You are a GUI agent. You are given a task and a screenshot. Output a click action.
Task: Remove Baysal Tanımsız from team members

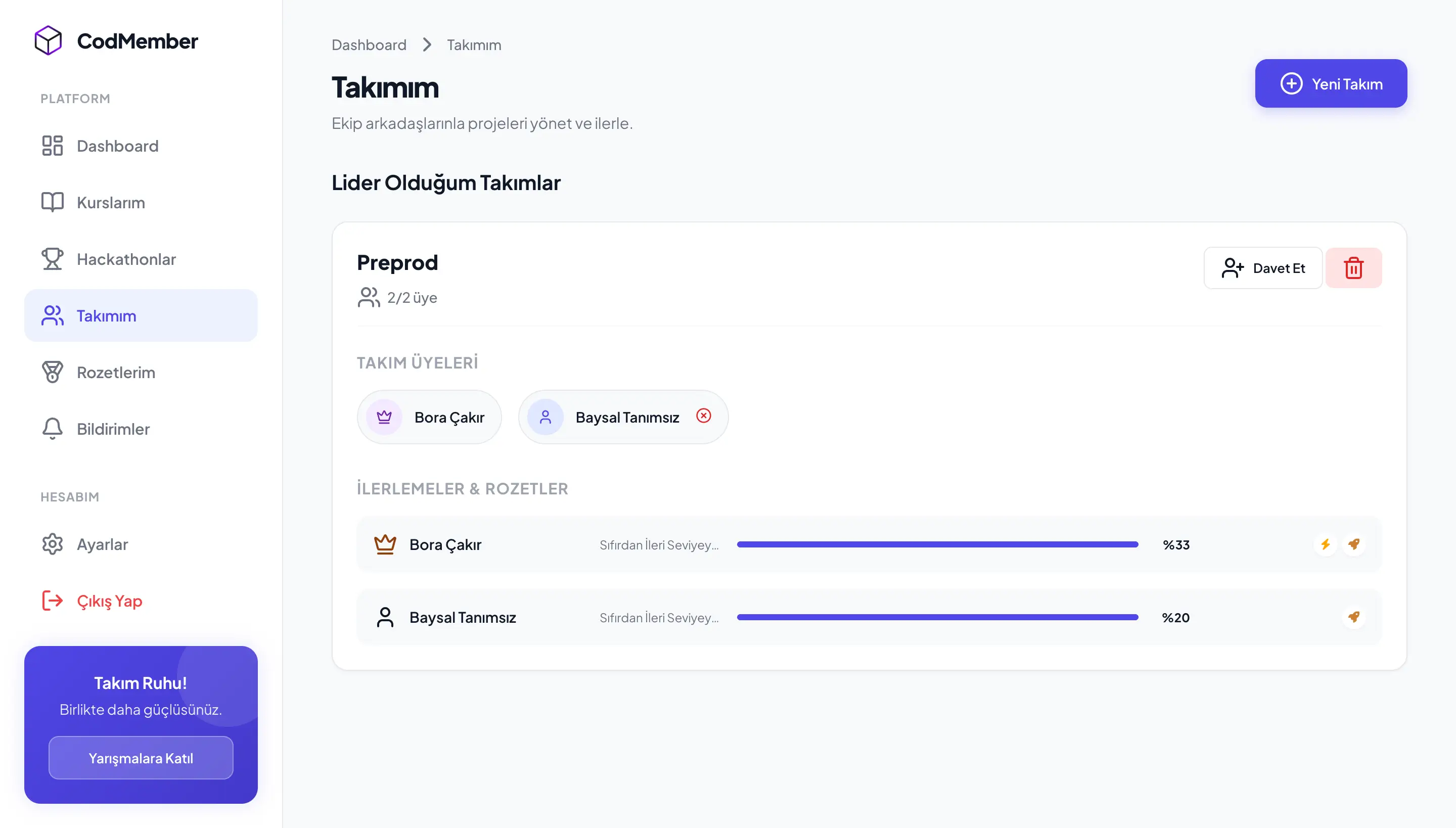(x=704, y=417)
